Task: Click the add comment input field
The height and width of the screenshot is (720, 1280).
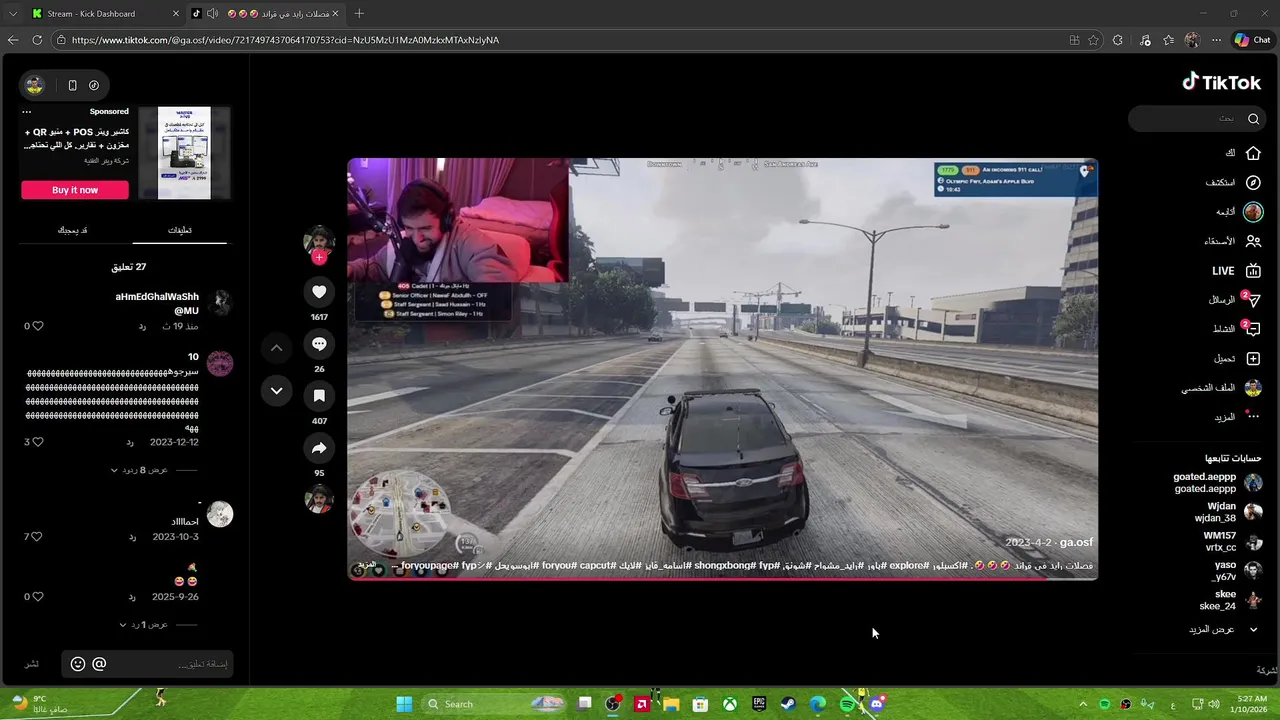Action: tap(147, 664)
